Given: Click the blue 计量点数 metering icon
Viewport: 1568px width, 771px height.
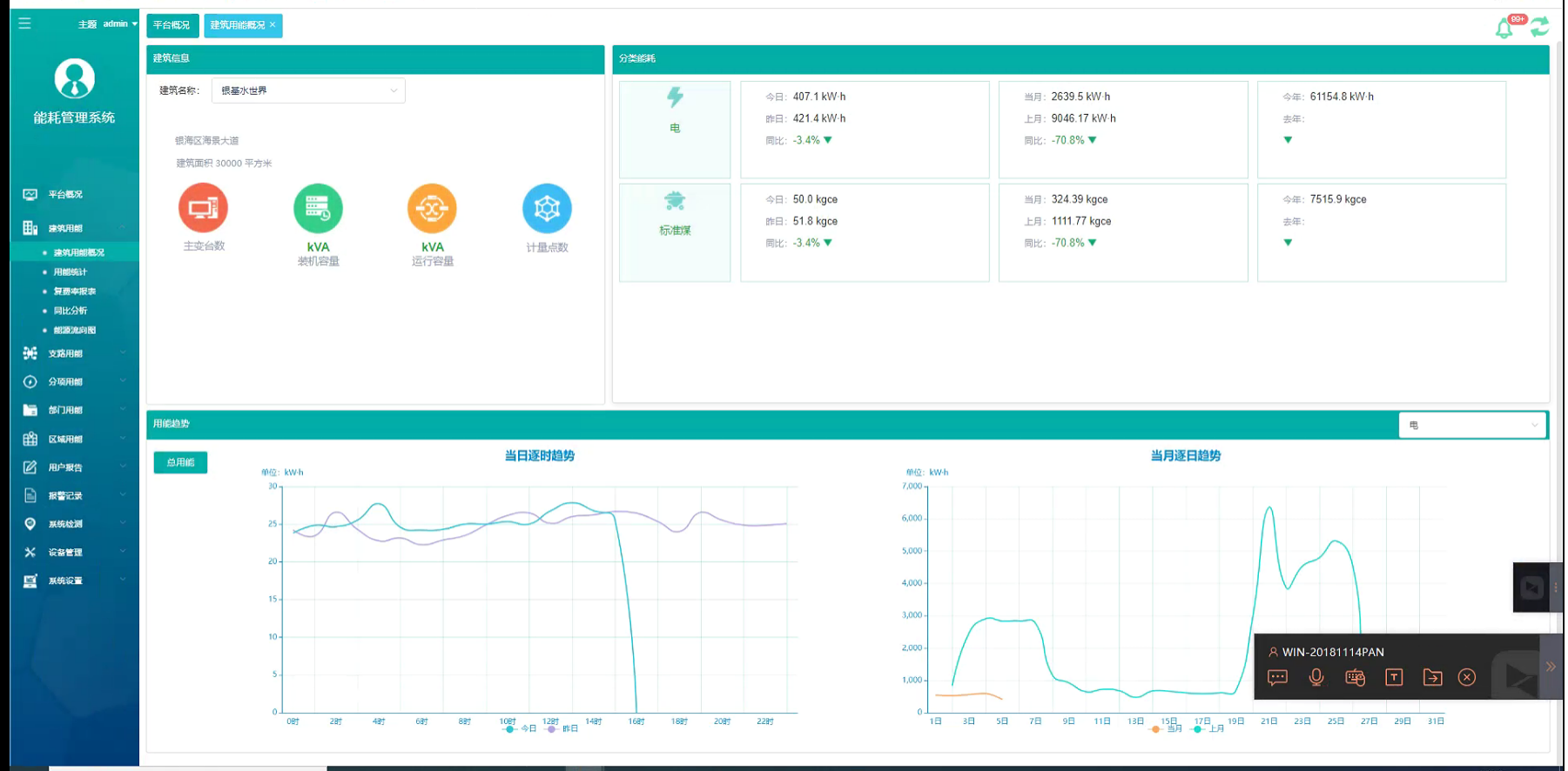Looking at the screenshot, I should tap(547, 209).
